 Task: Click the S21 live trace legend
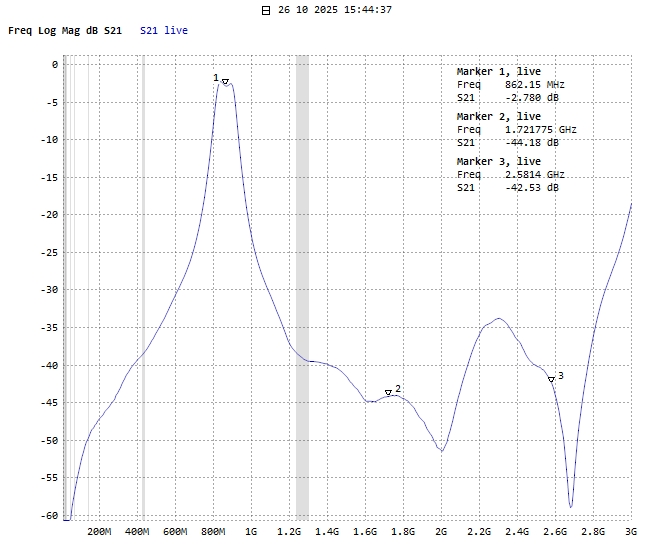point(164,31)
